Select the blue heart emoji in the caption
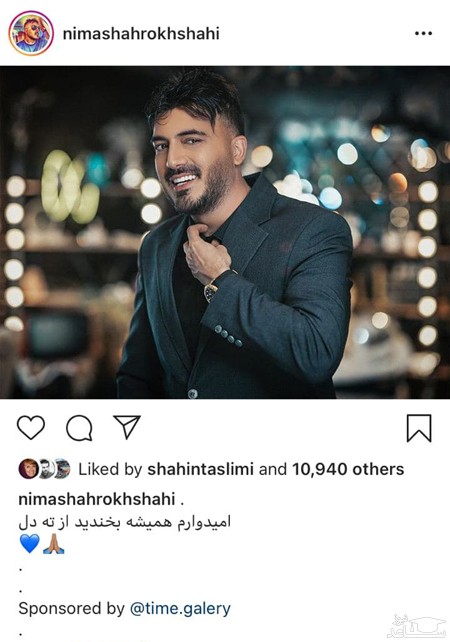Screen dimensions: 450x642 pyautogui.click(x=29, y=544)
